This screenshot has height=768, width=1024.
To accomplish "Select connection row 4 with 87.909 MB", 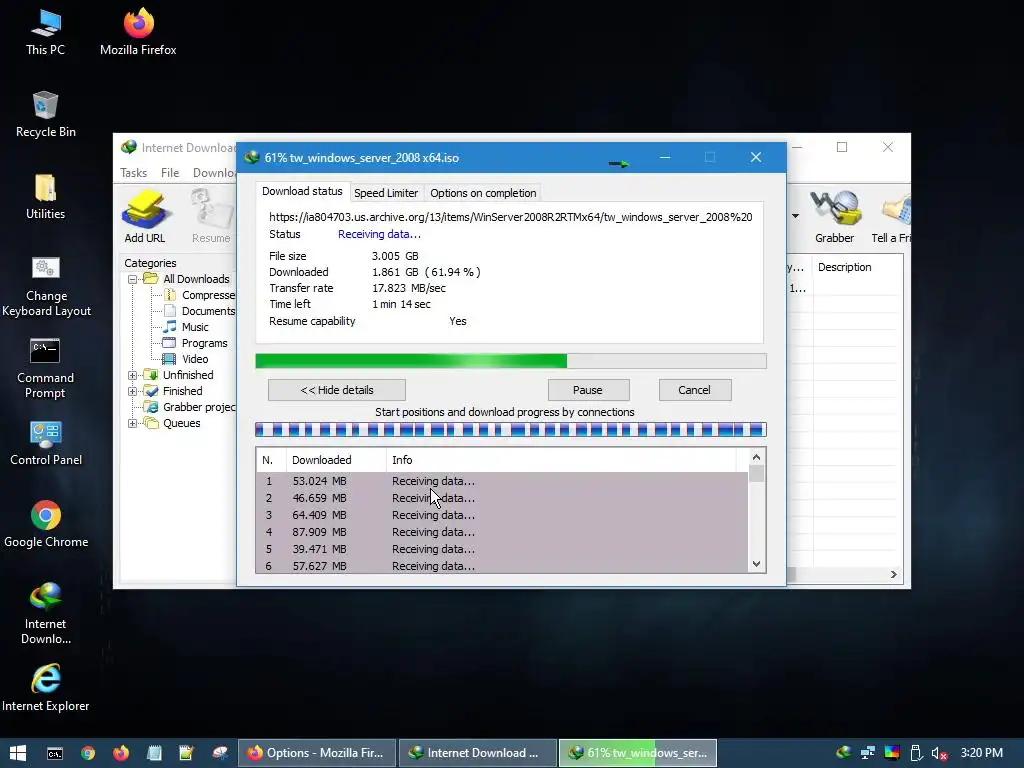I will [502, 532].
